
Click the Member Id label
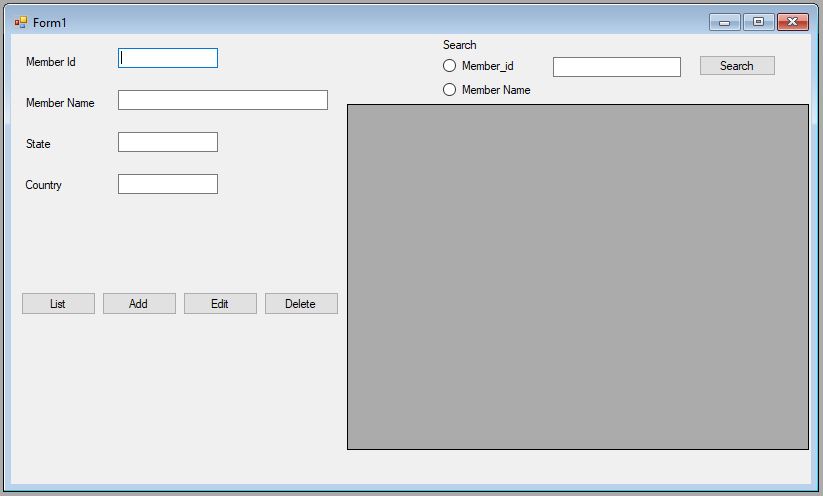click(51, 62)
